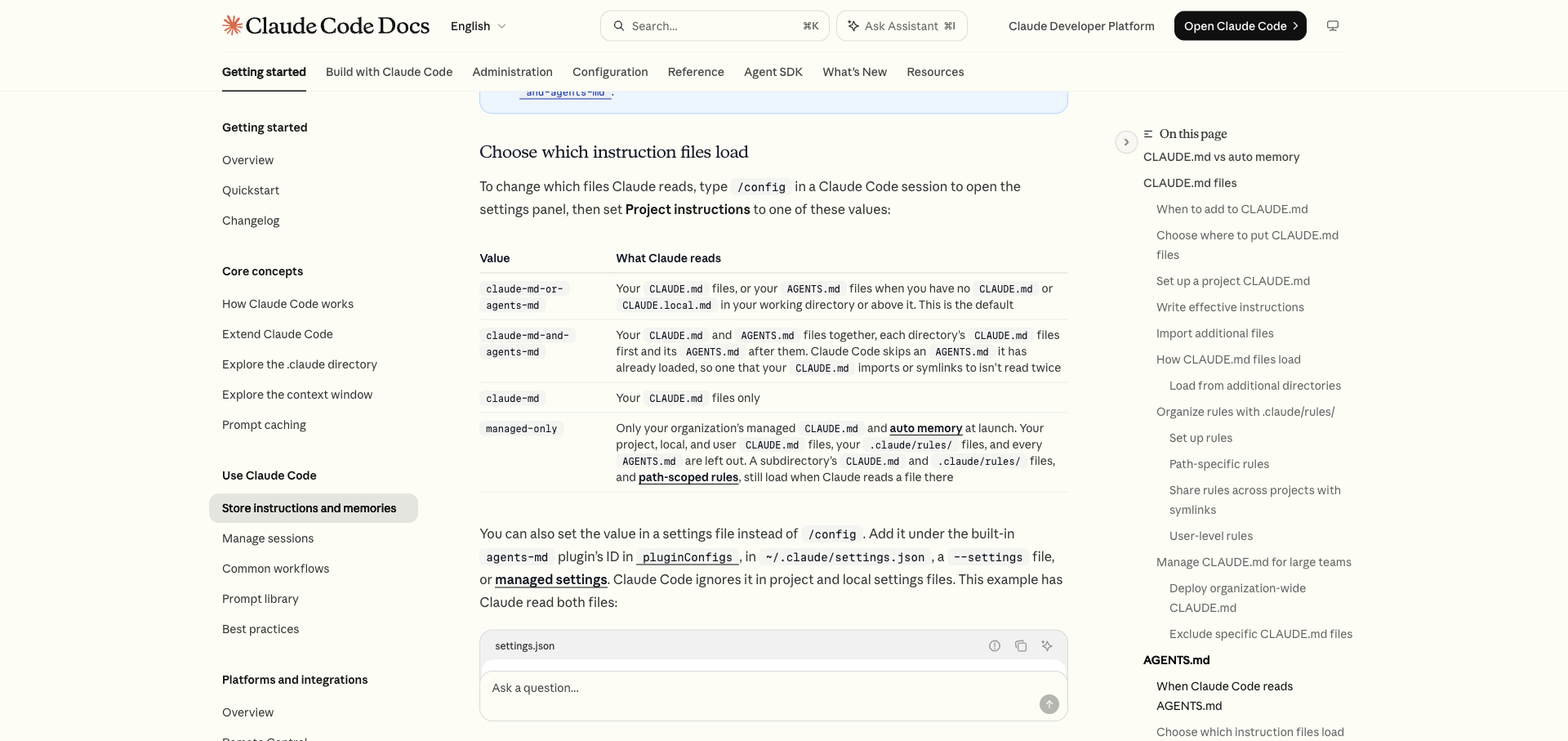
Task: Open the Getting started tab
Action: (x=264, y=72)
